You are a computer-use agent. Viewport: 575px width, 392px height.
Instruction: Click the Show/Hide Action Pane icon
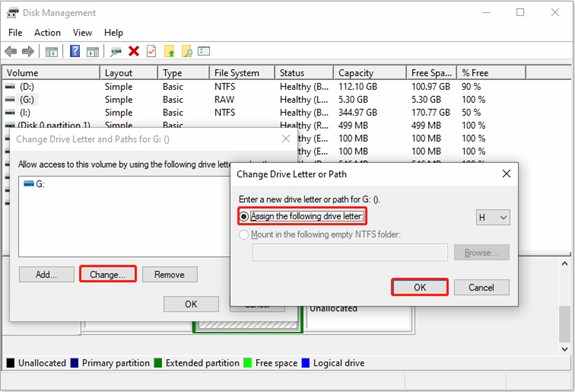92,52
